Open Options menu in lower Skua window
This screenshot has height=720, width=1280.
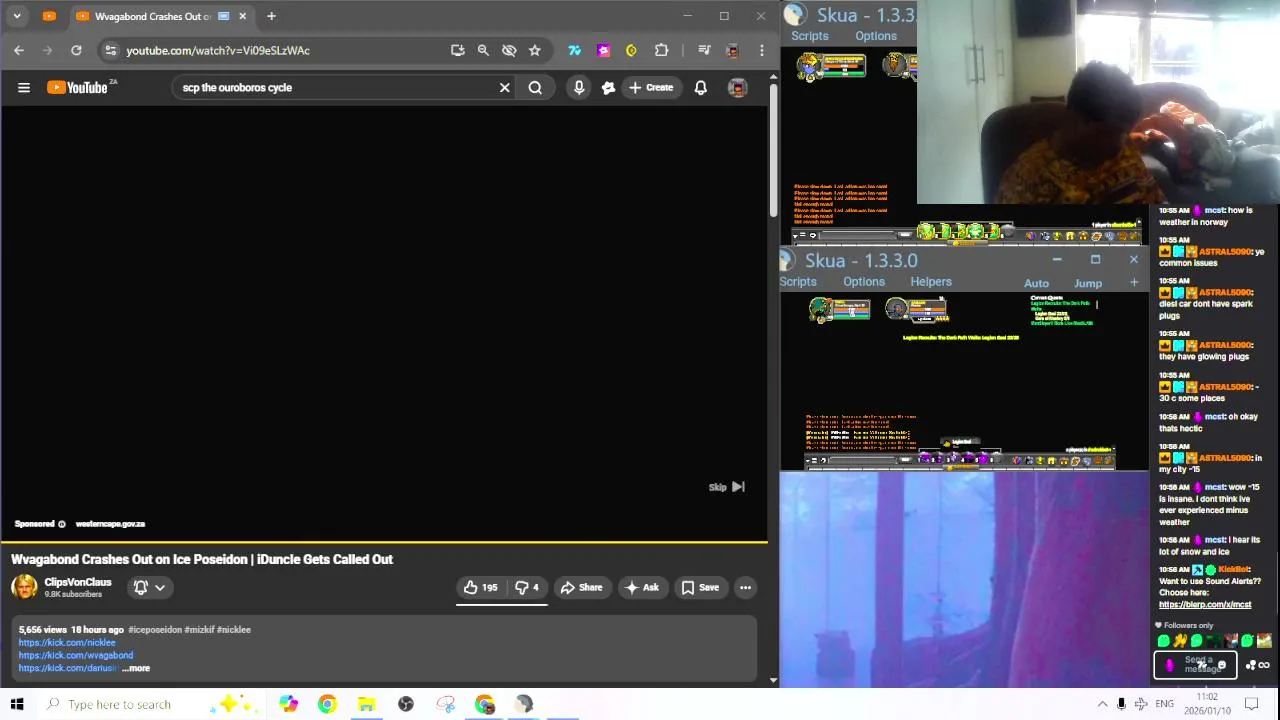(x=864, y=282)
